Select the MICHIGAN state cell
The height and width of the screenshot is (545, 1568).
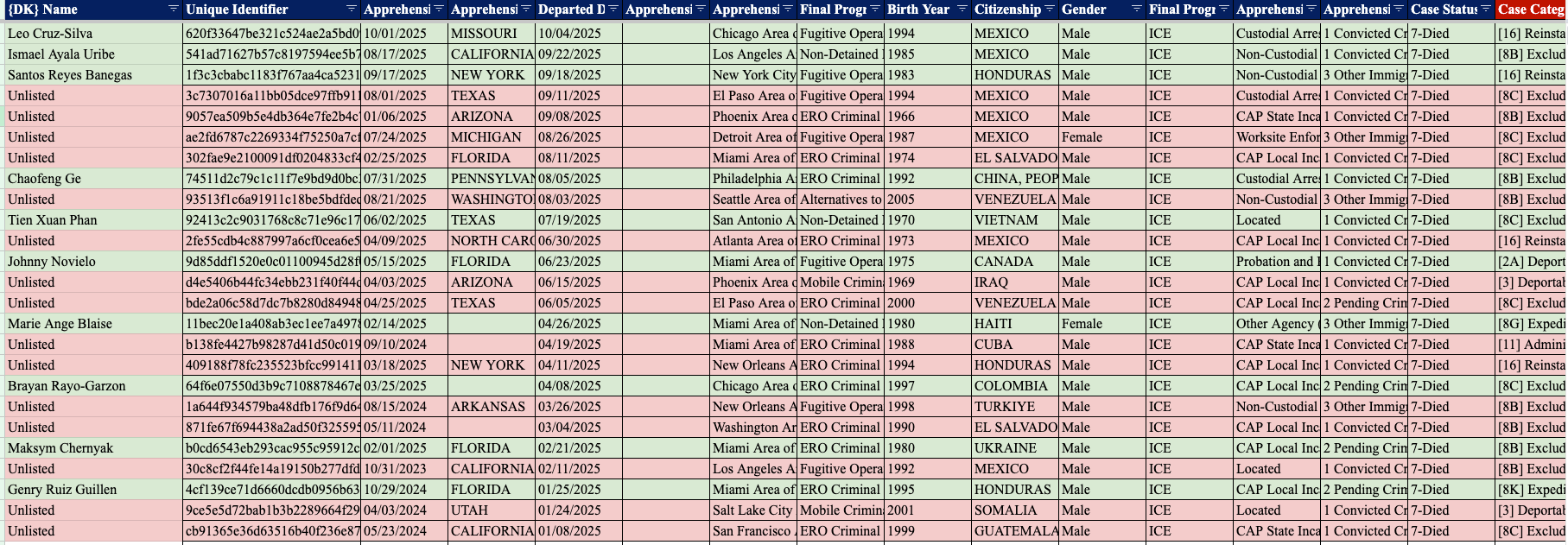[x=492, y=137]
